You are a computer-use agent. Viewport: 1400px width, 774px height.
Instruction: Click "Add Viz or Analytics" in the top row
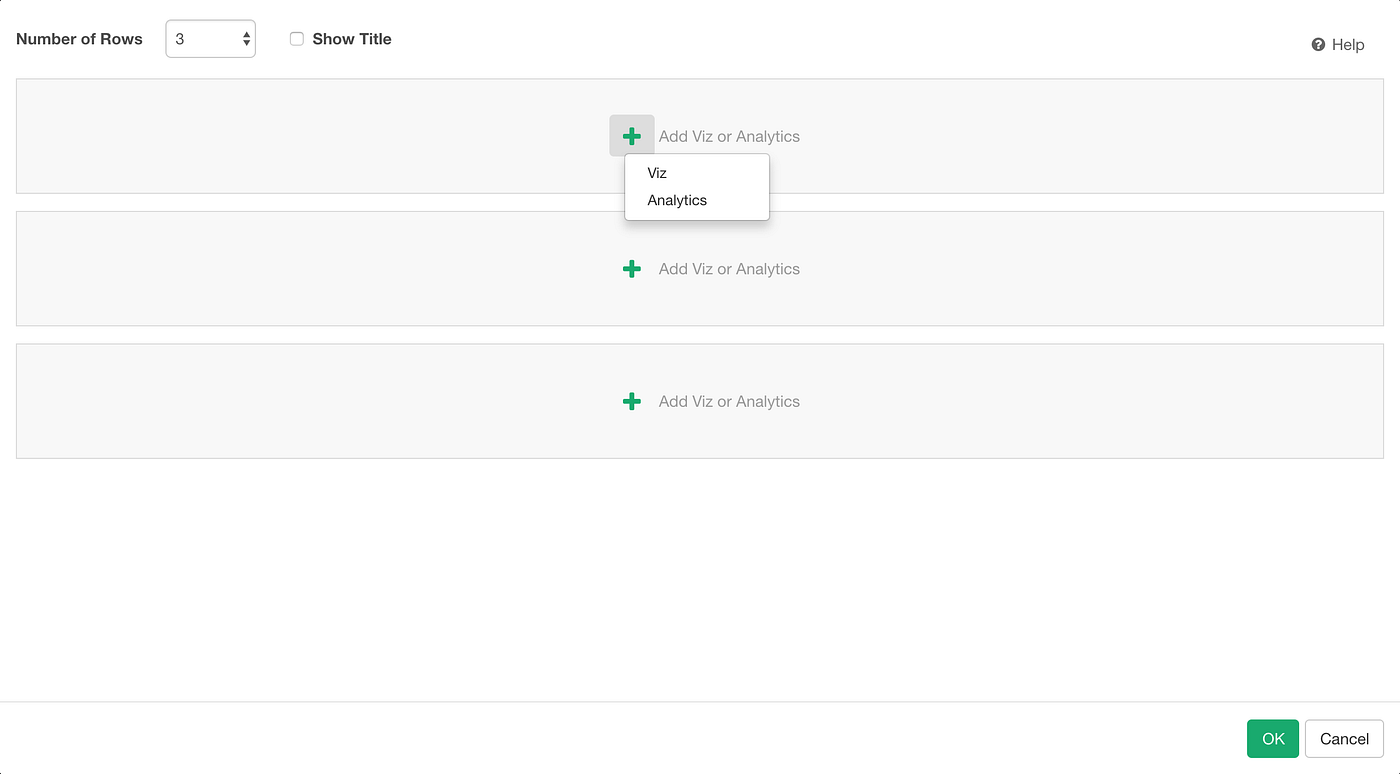click(x=728, y=136)
